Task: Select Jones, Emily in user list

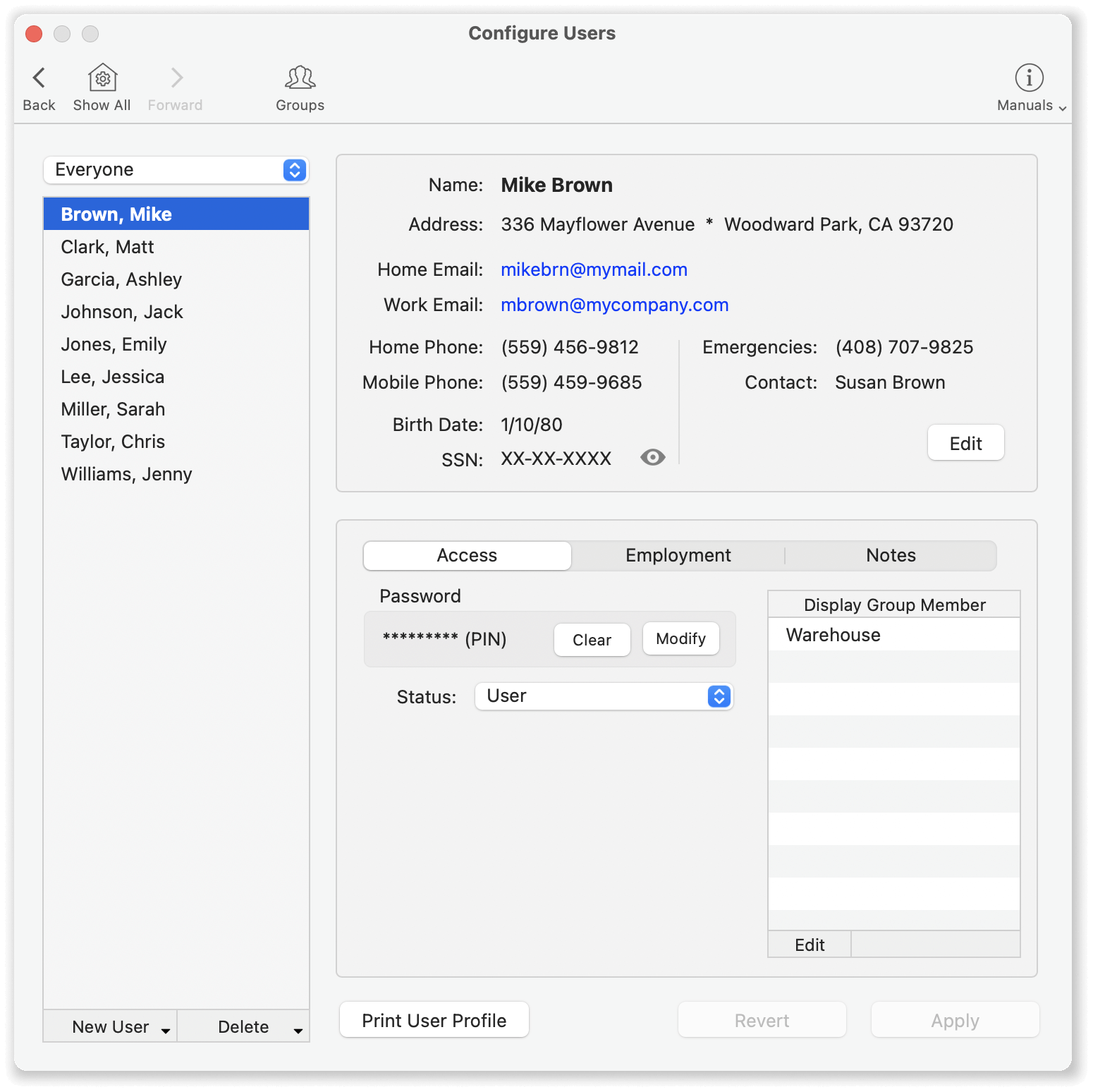Action: [176, 344]
